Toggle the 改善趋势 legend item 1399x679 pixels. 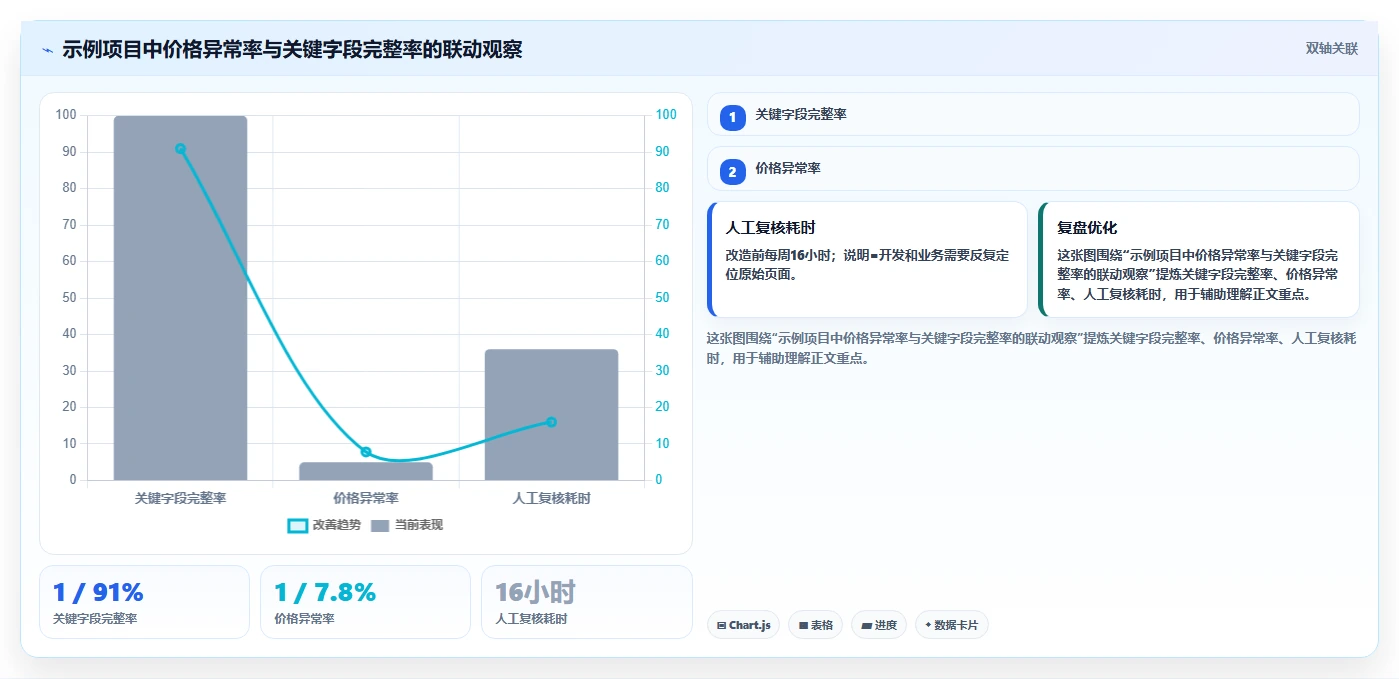pos(324,525)
